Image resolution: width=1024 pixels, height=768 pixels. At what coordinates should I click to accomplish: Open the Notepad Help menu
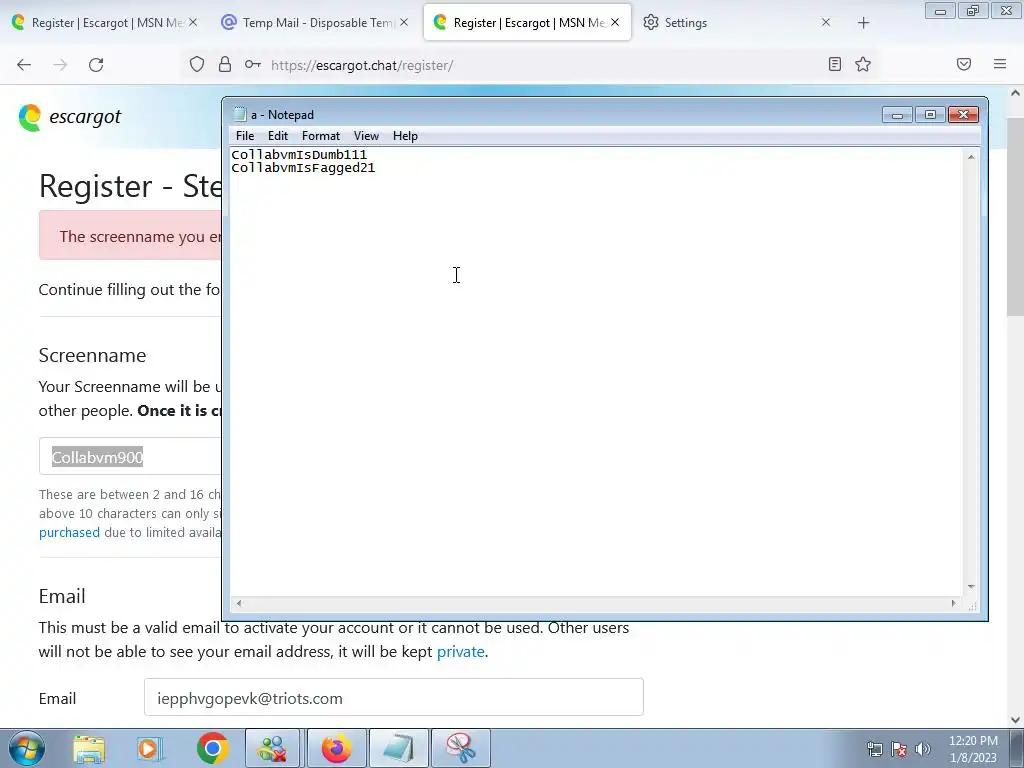[405, 136]
